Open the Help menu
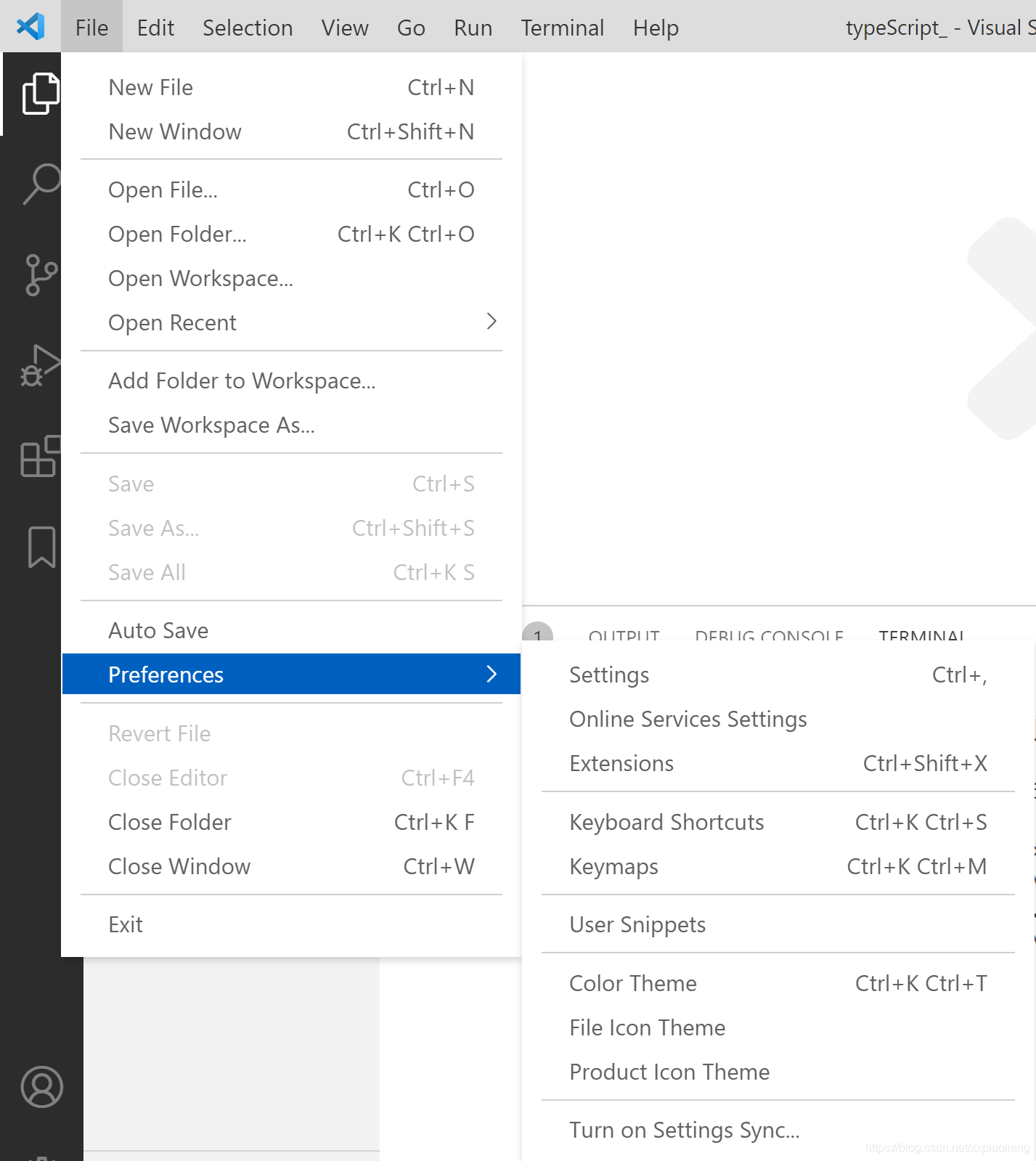 pyautogui.click(x=656, y=28)
